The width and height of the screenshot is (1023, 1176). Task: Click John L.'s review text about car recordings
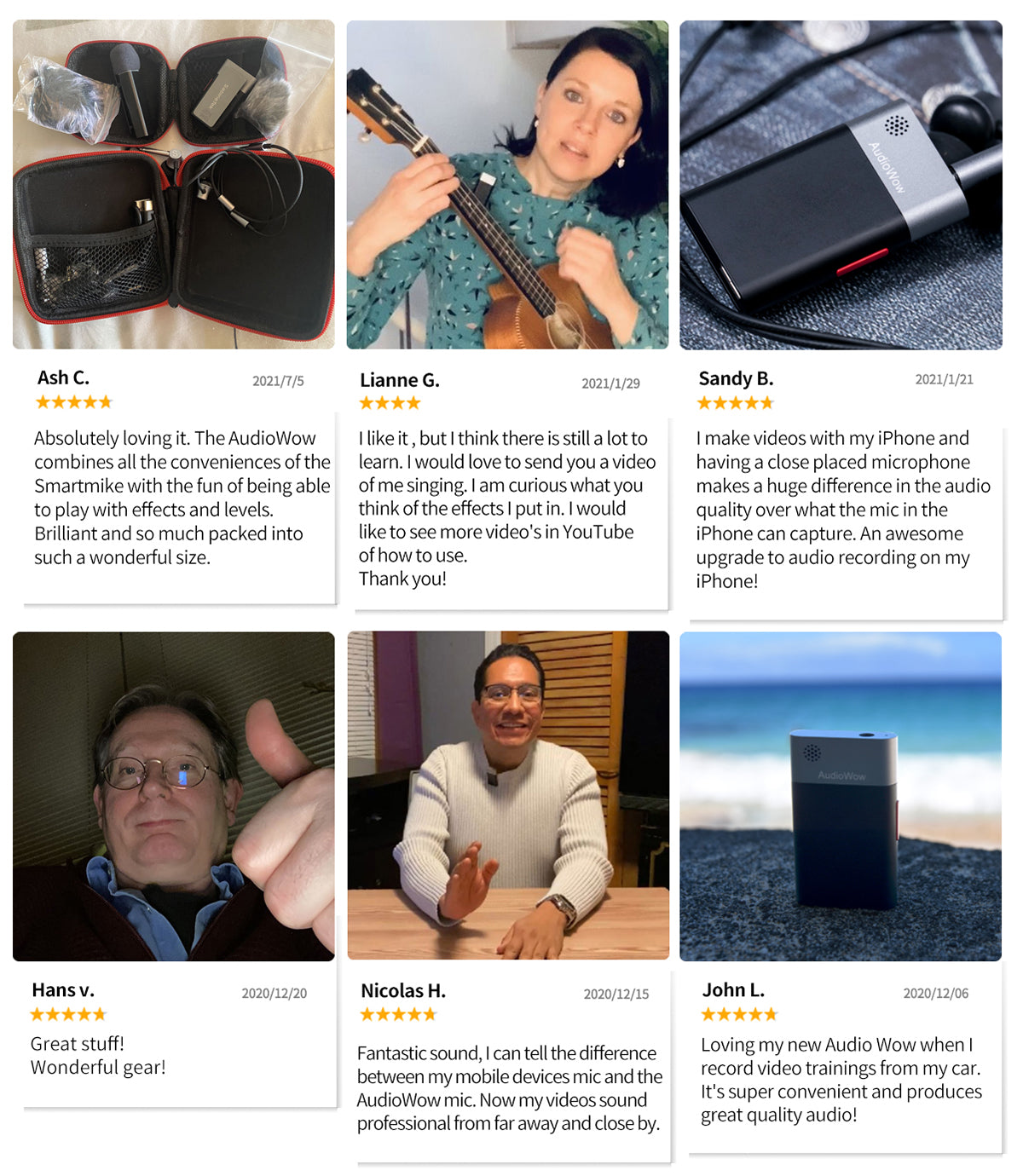841,1080
